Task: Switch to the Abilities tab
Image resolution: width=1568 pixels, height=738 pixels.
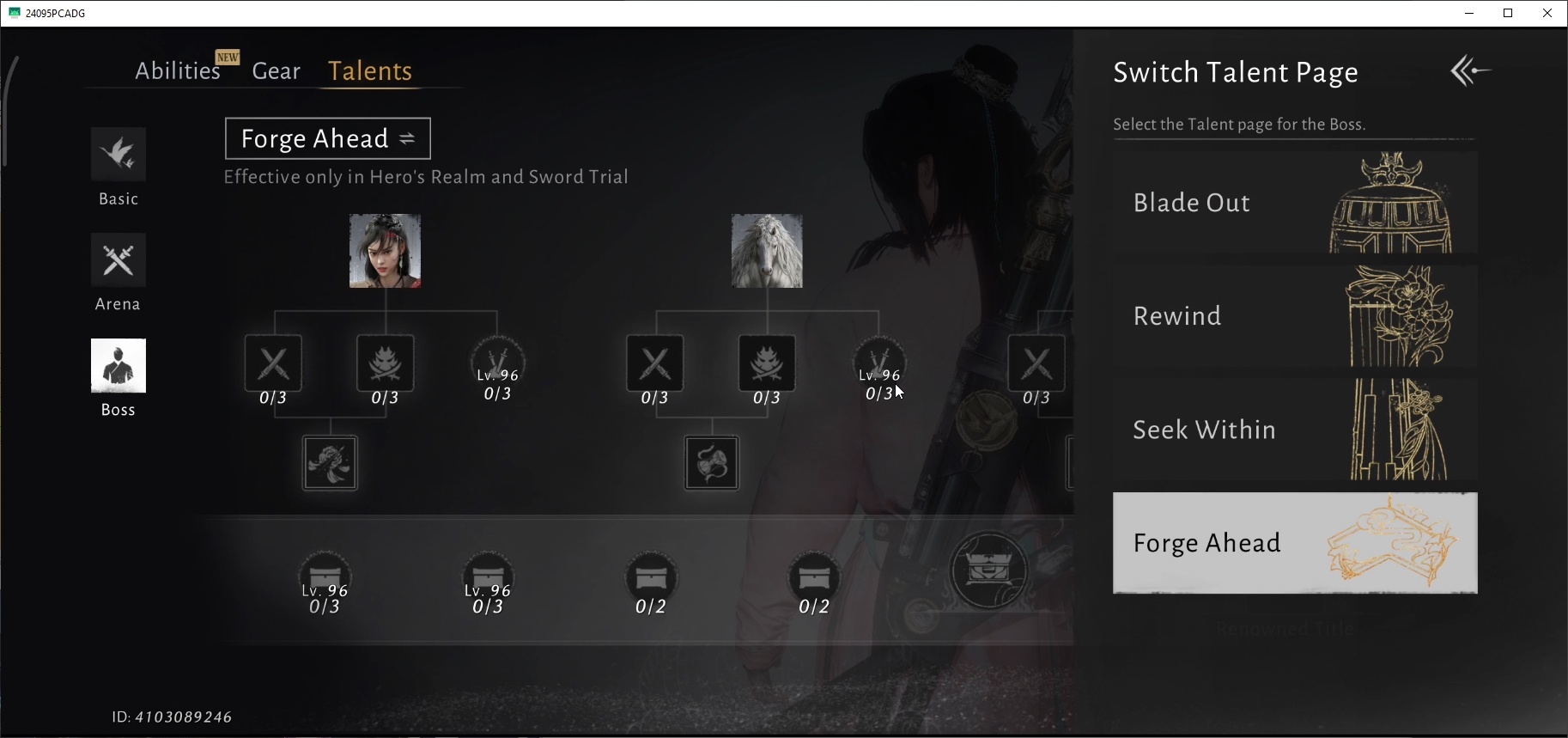Action: [x=178, y=70]
